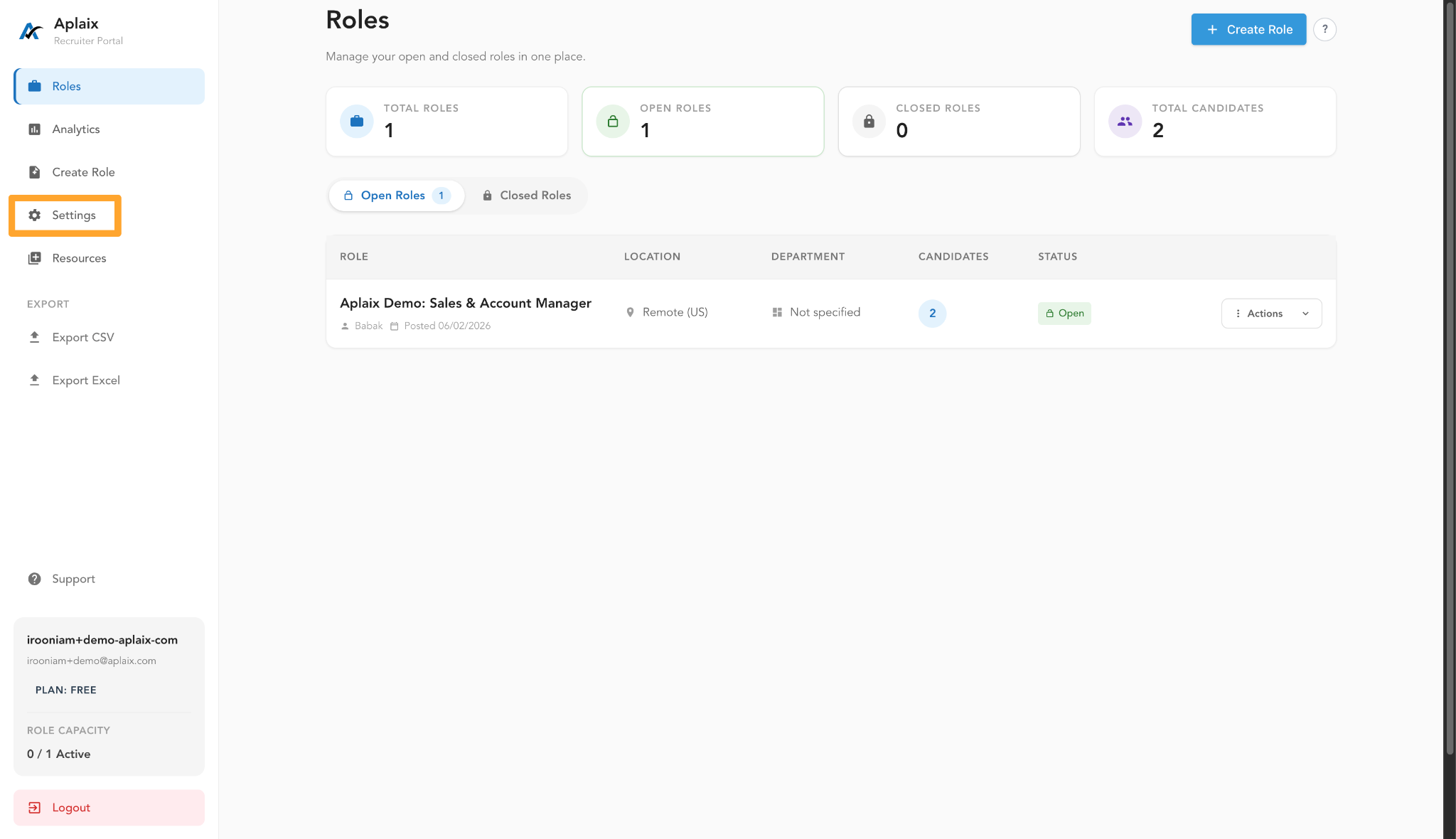
Task: Open Resources in the sidebar
Action: (109, 258)
